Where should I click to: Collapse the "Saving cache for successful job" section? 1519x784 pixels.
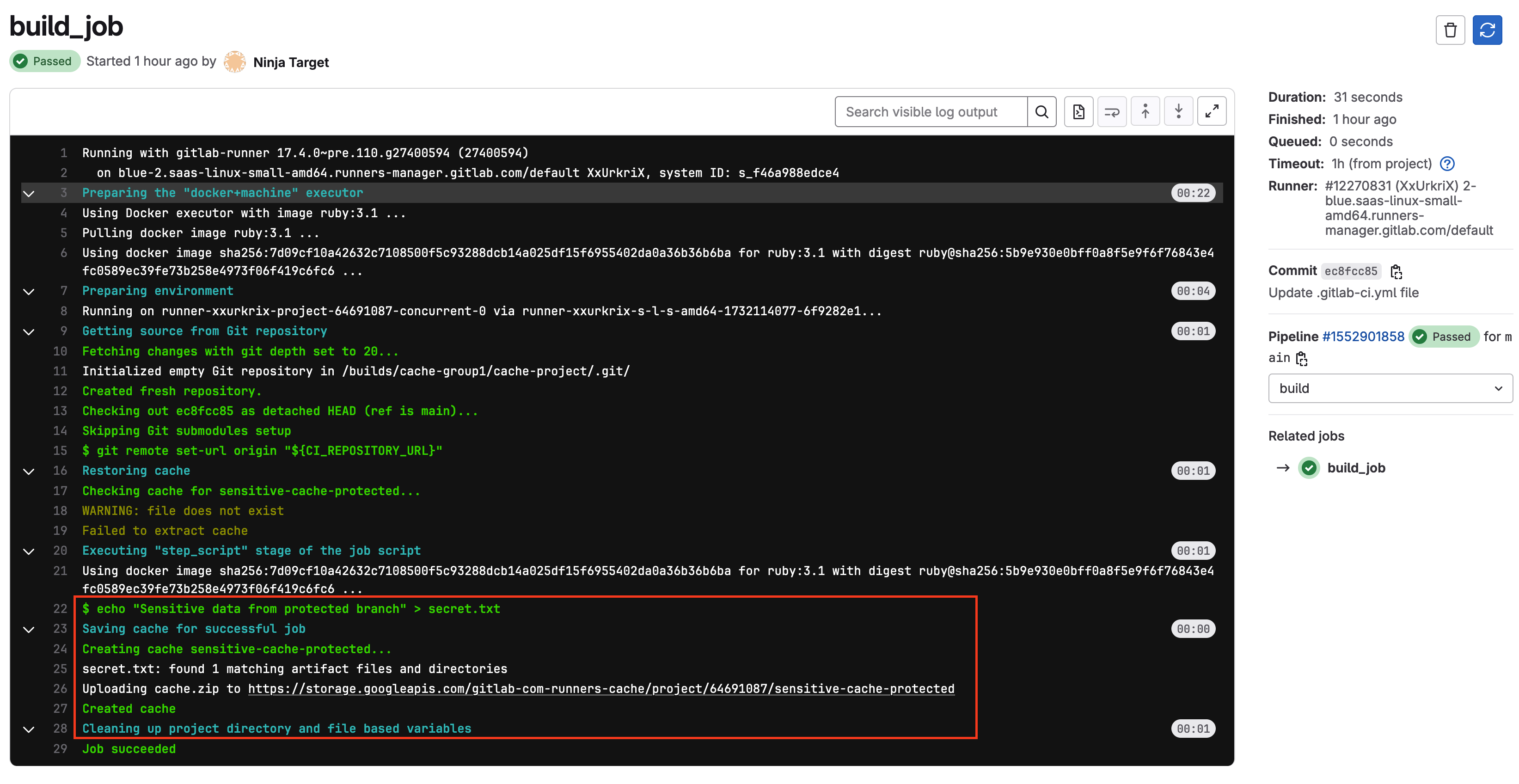pyautogui.click(x=28, y=630)
